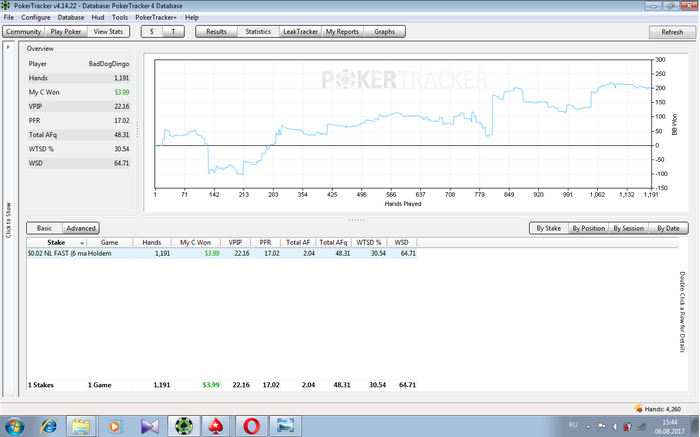Click the WSD 64.71 overview value
Image resolution: width=700 pixels, height=437 pixels.
pyautogui.click(x=121, y=163)
